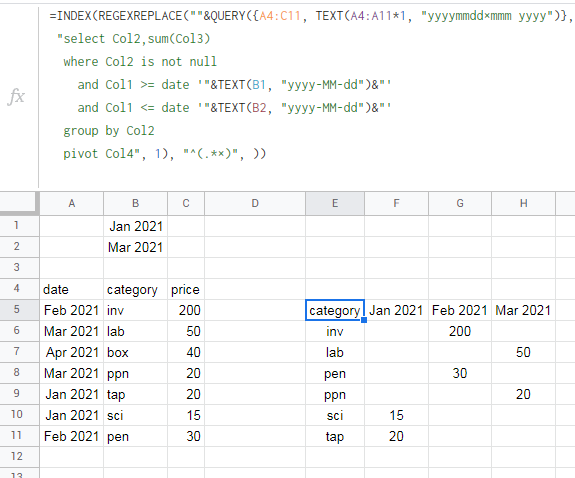Screen dimensions: 575x478
Task: Click cell C10 value 15
Action: 186,415
